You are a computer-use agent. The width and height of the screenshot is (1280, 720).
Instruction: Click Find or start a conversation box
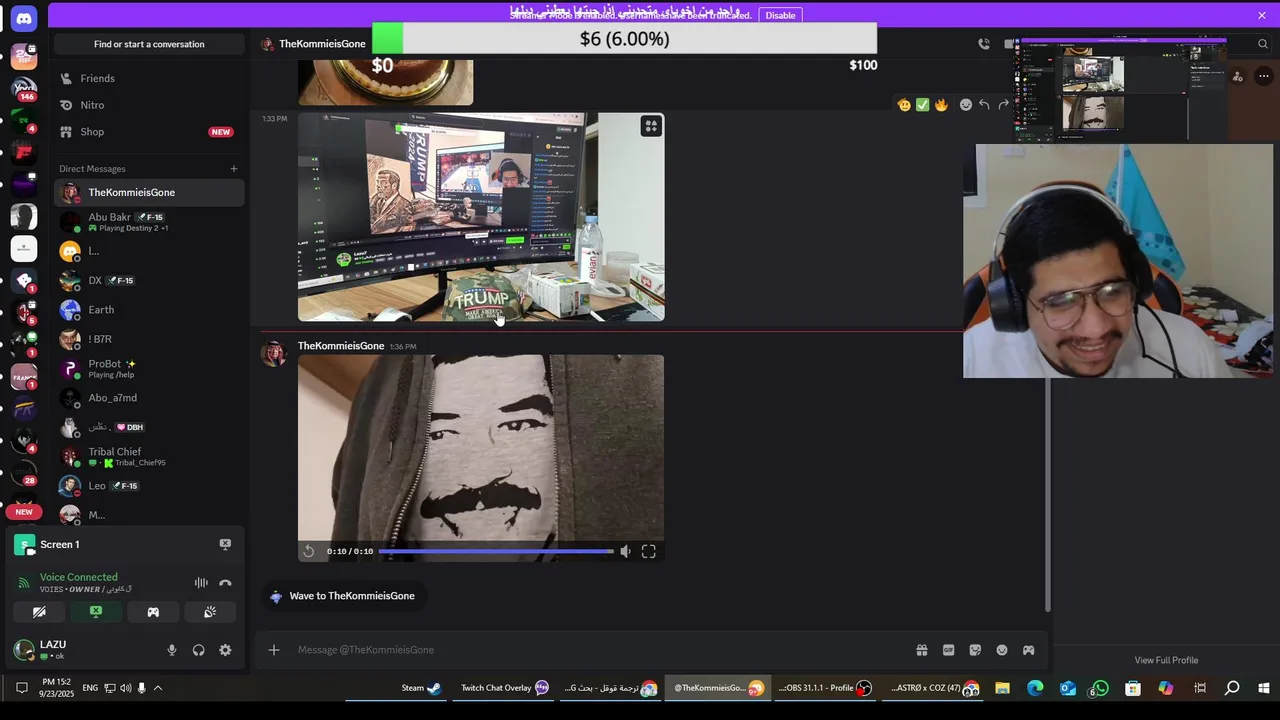click(149, 44)
